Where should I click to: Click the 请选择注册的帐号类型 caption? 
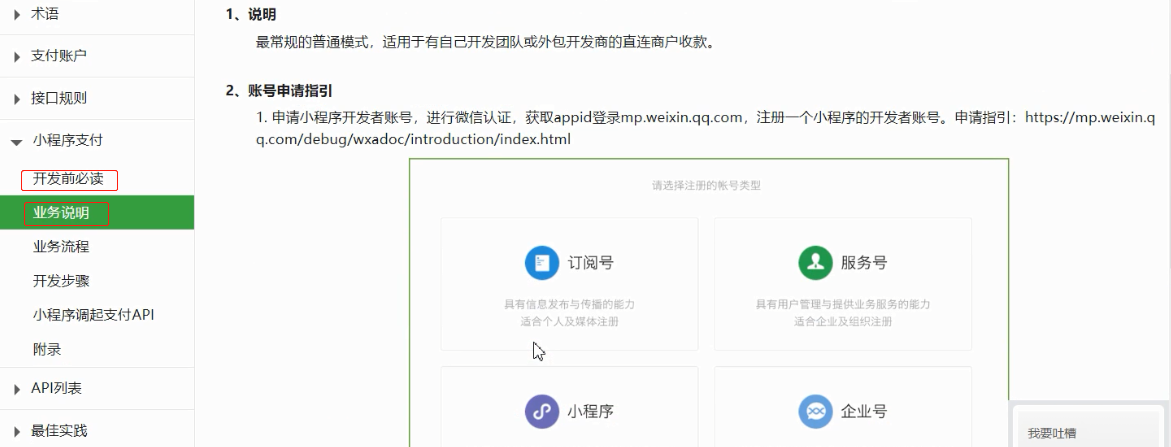(x=706, y=186)
